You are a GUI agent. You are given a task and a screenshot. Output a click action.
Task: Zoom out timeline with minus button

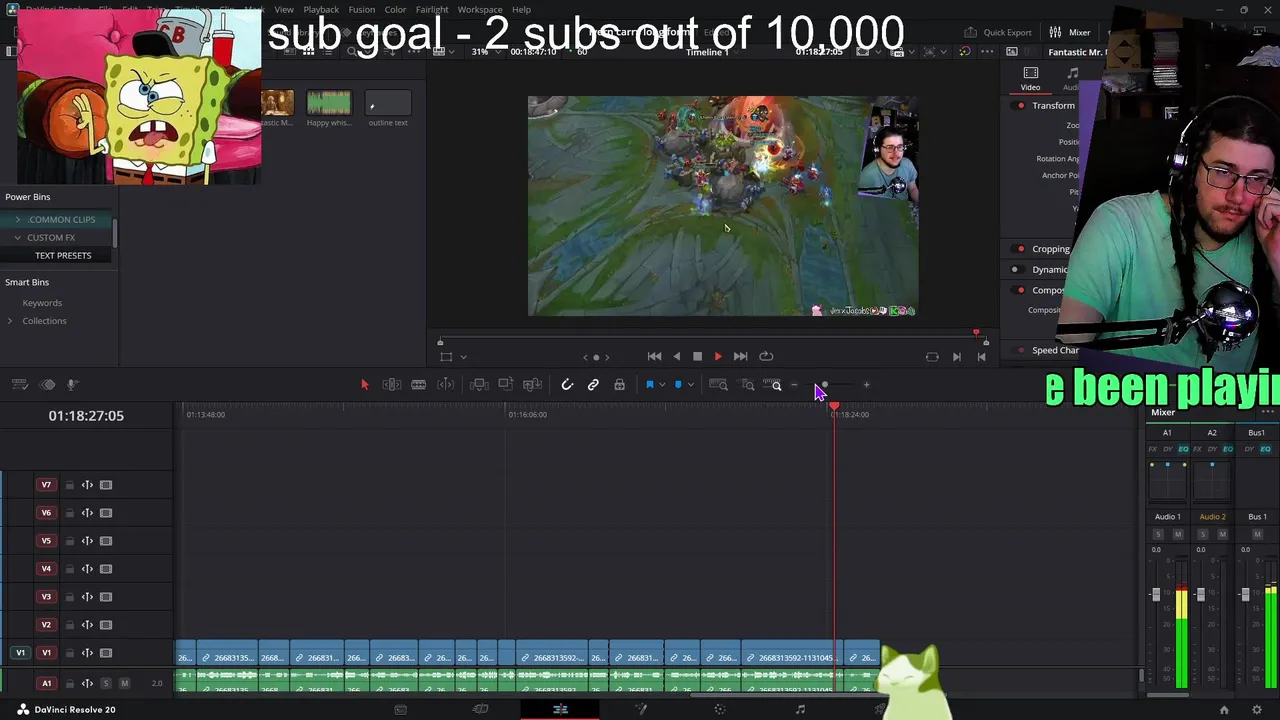pos(794,385)
